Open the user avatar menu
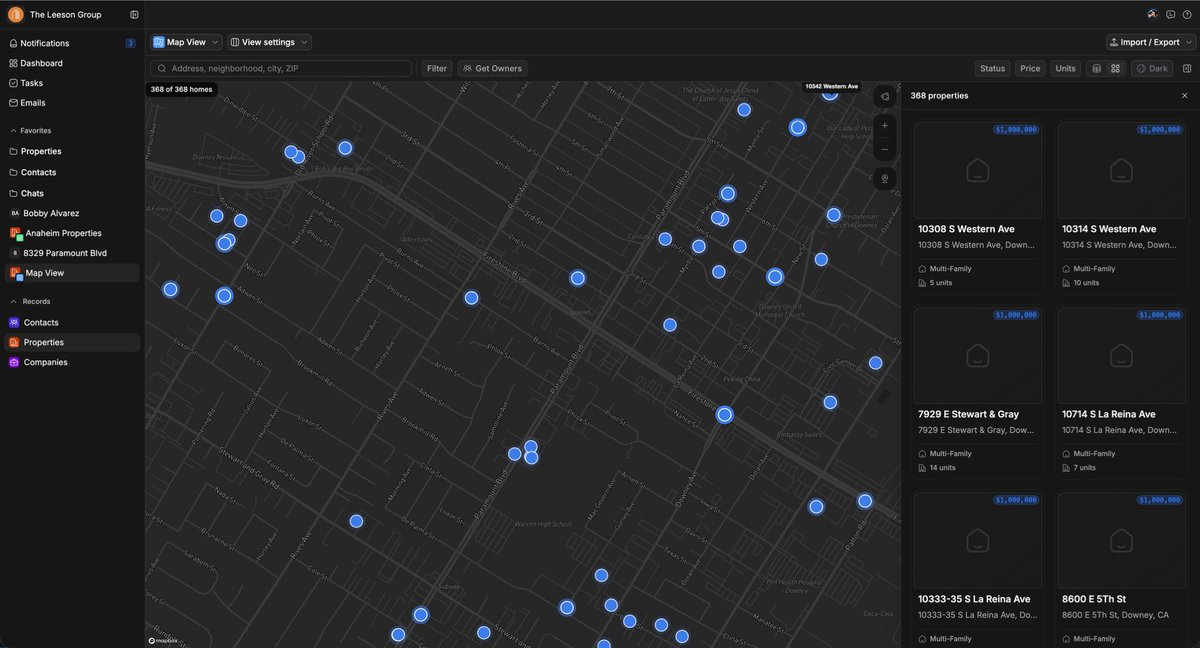 [1153, 14]
